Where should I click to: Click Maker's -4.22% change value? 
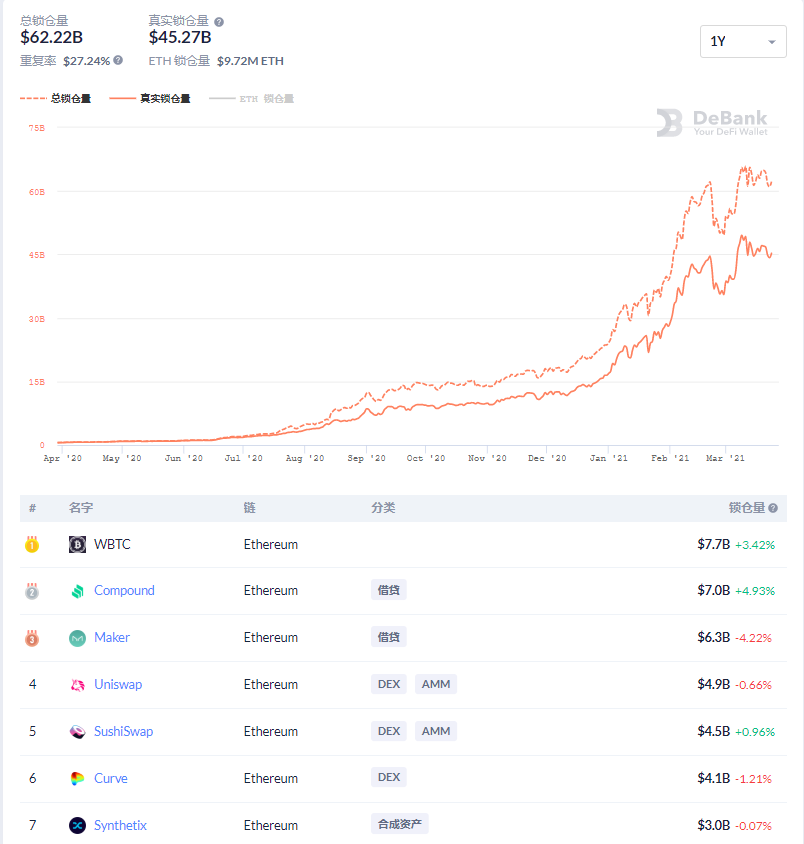click(x=753, y=638)
